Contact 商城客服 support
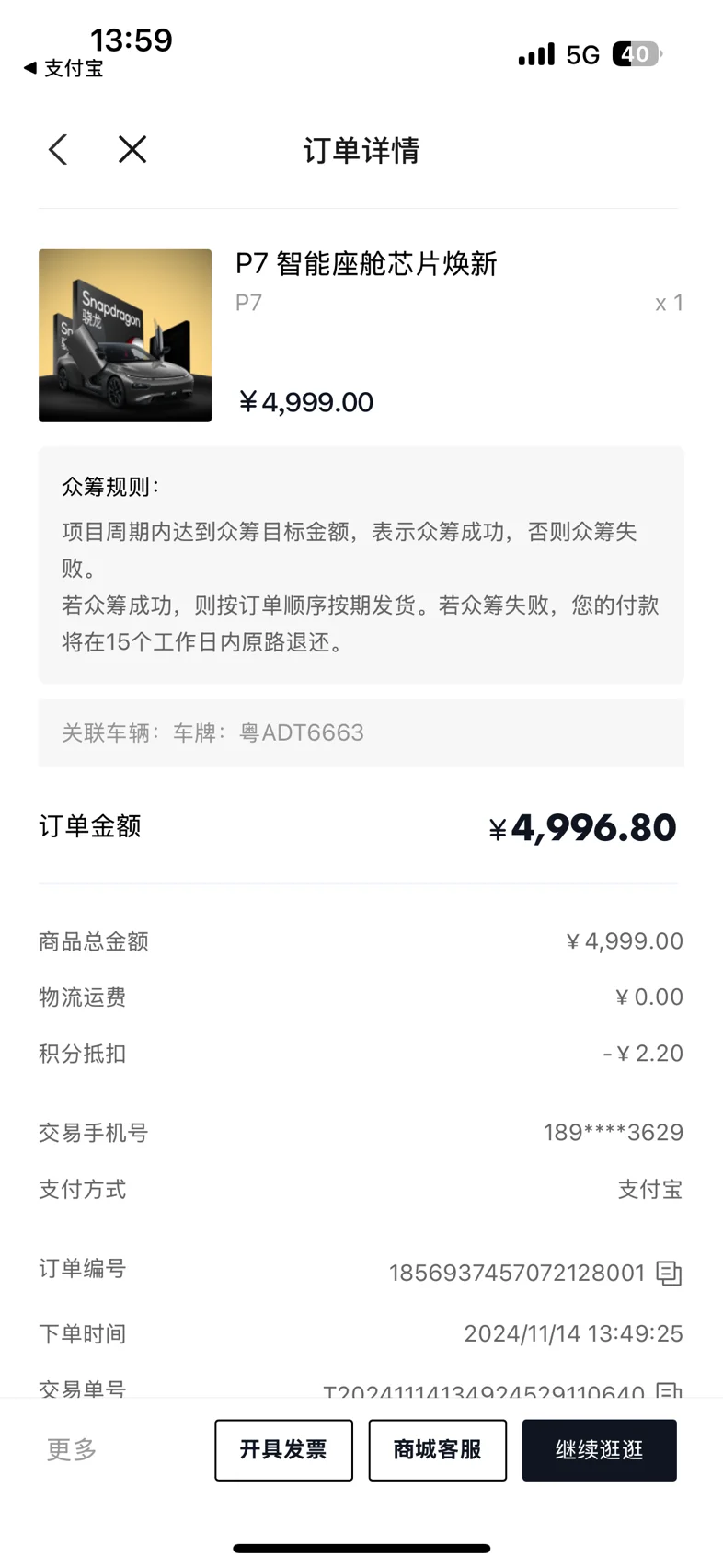 437,1450
